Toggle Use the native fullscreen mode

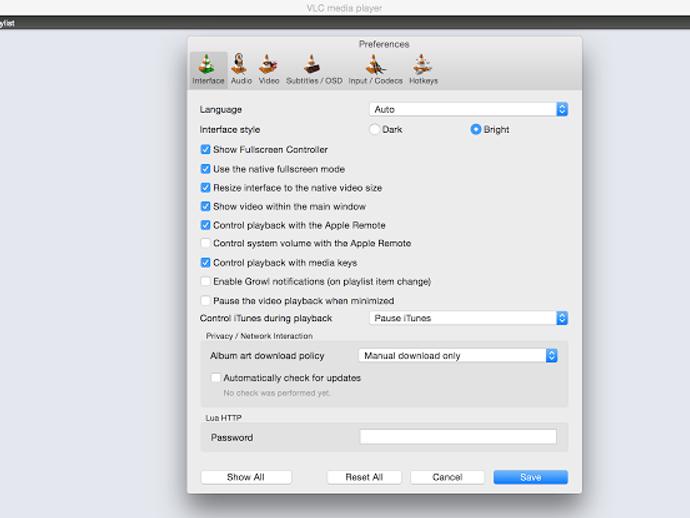point(205,169)
